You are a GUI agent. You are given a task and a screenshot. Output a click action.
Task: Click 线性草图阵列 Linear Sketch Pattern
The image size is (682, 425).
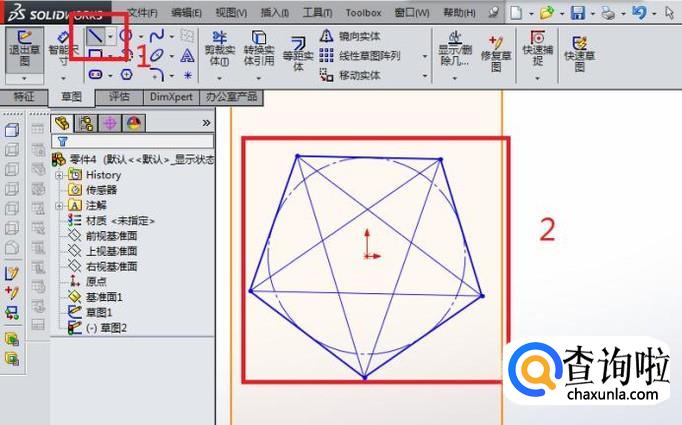pos(359,55)
